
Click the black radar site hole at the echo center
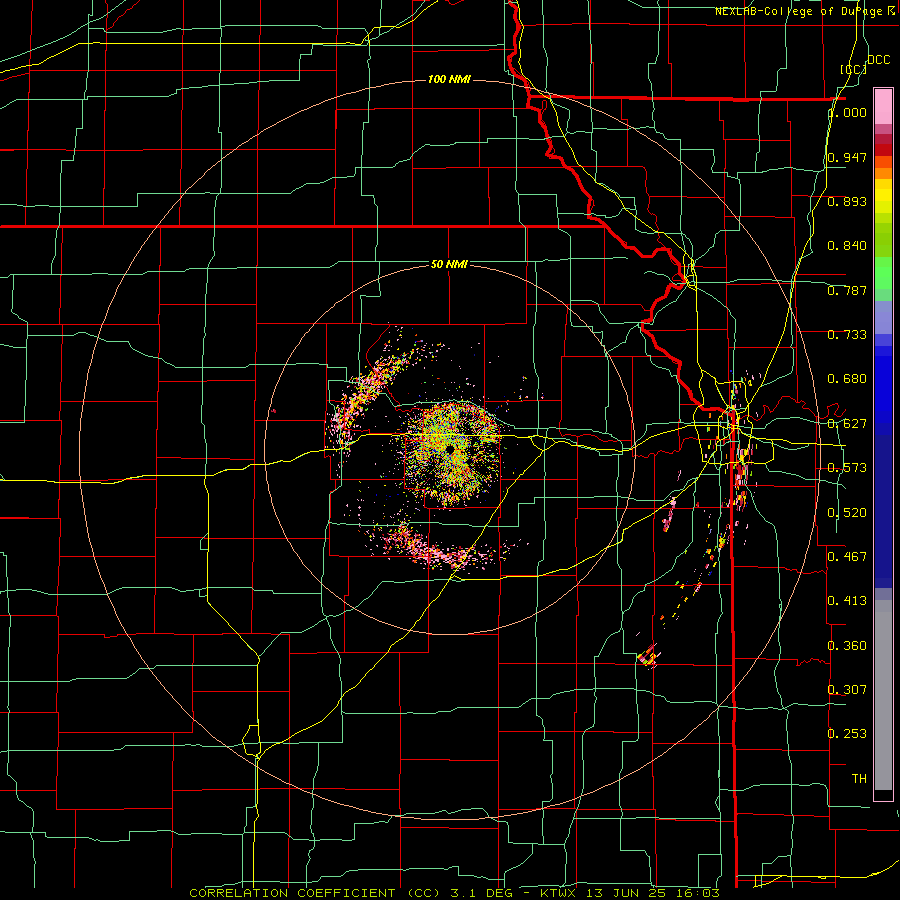(449, 449)
